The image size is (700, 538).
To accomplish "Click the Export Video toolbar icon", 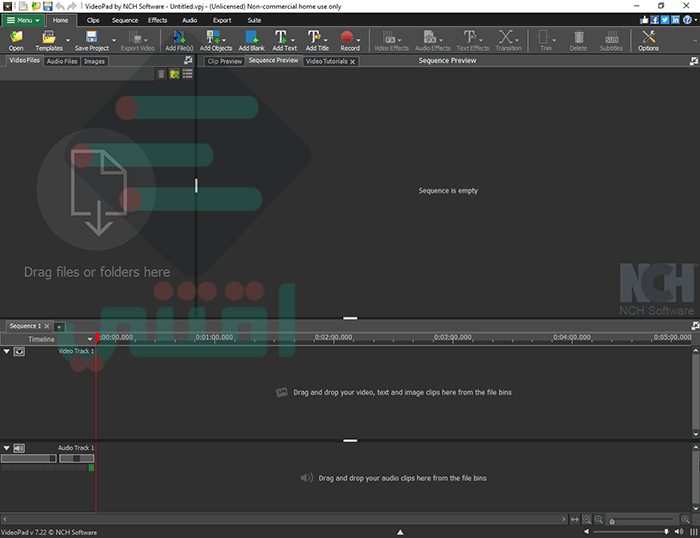I will click(x=134, y=37).
